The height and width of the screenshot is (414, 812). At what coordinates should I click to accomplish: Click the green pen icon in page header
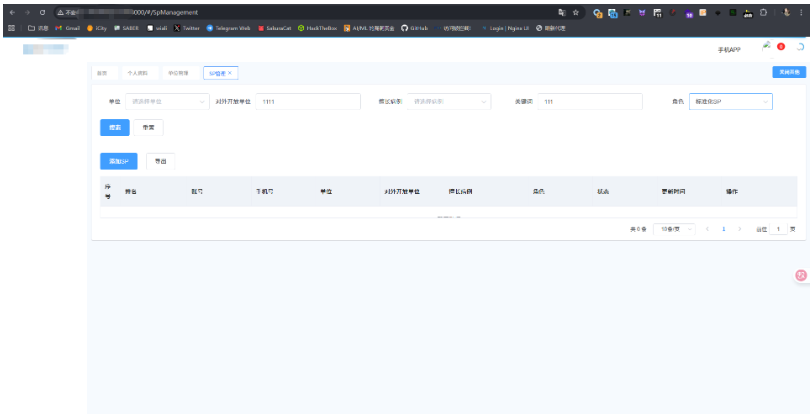point(766,46)
